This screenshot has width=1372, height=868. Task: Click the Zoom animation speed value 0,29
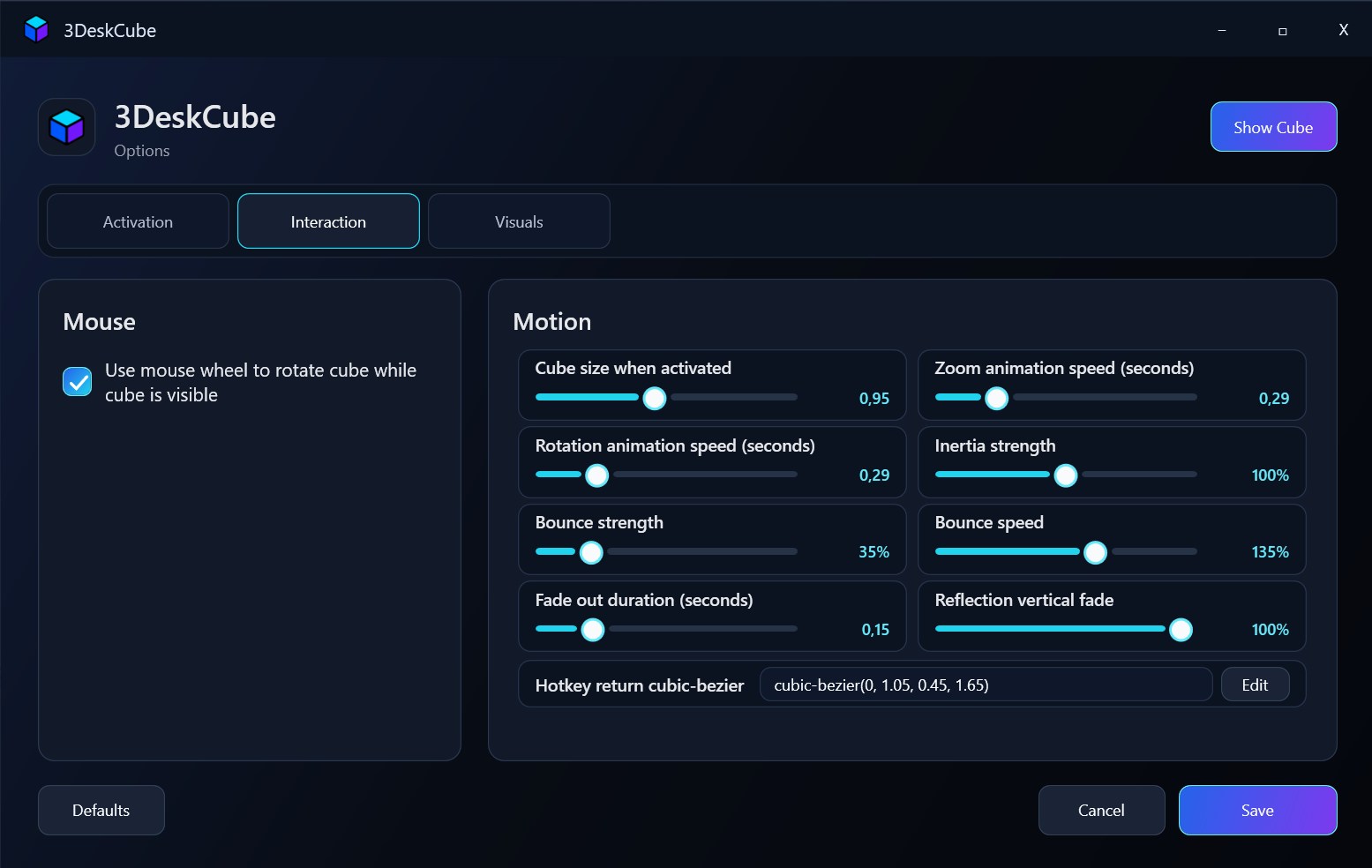point(1274,399)
